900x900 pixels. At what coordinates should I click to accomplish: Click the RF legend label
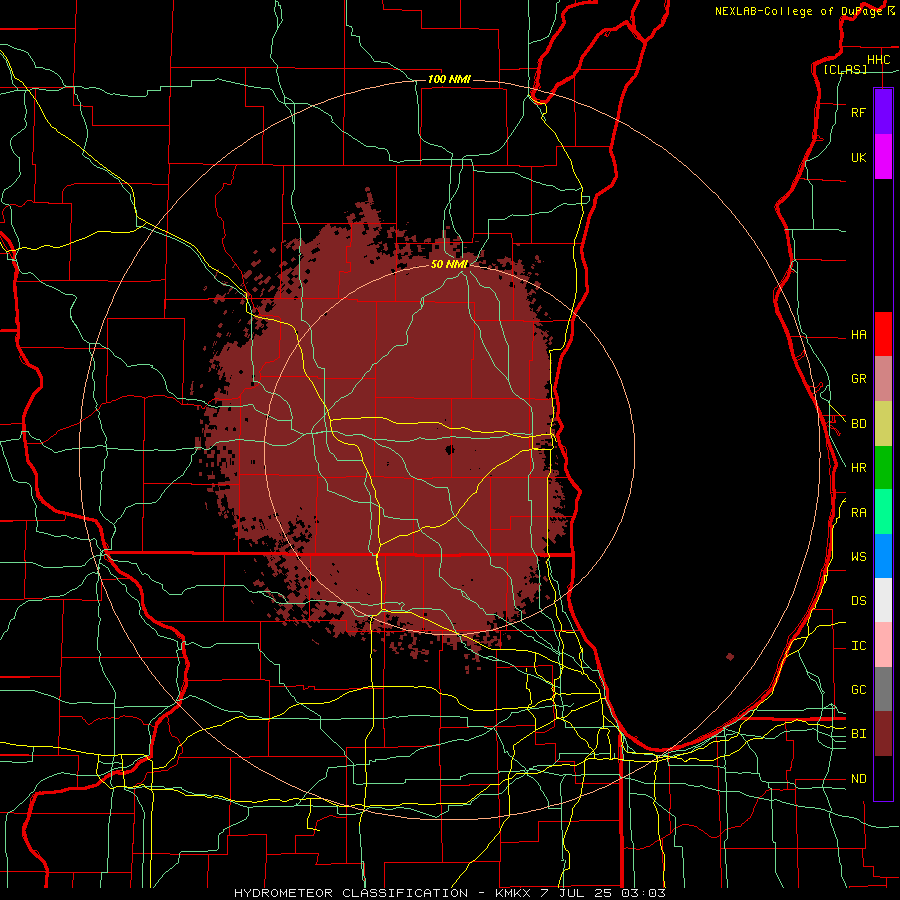[x=858, y=112]
